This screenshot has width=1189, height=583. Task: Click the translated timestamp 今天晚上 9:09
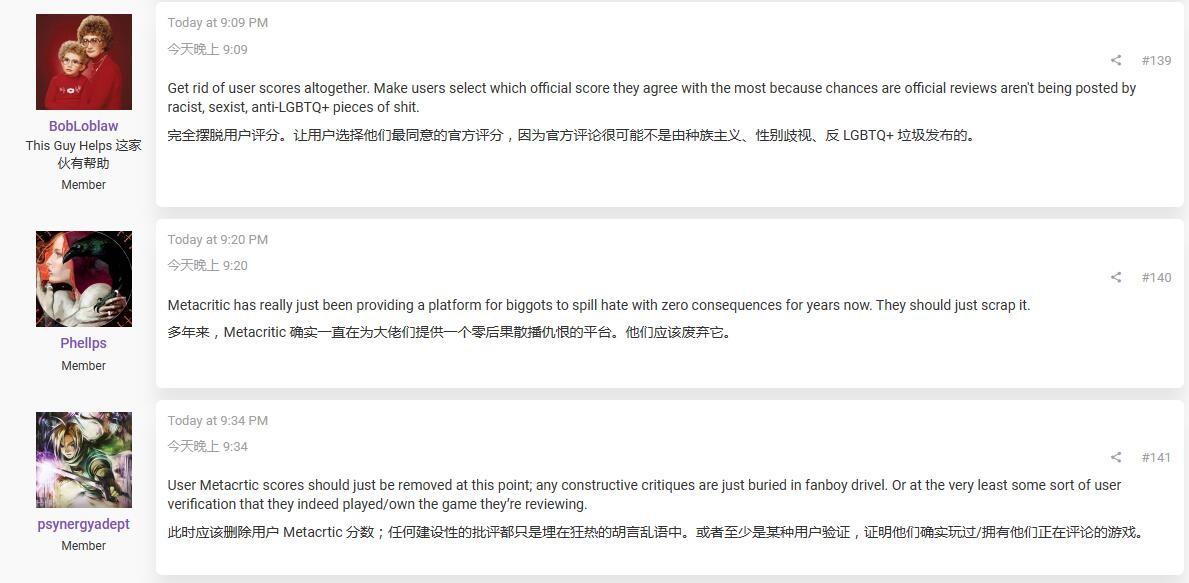click(208, 49)
